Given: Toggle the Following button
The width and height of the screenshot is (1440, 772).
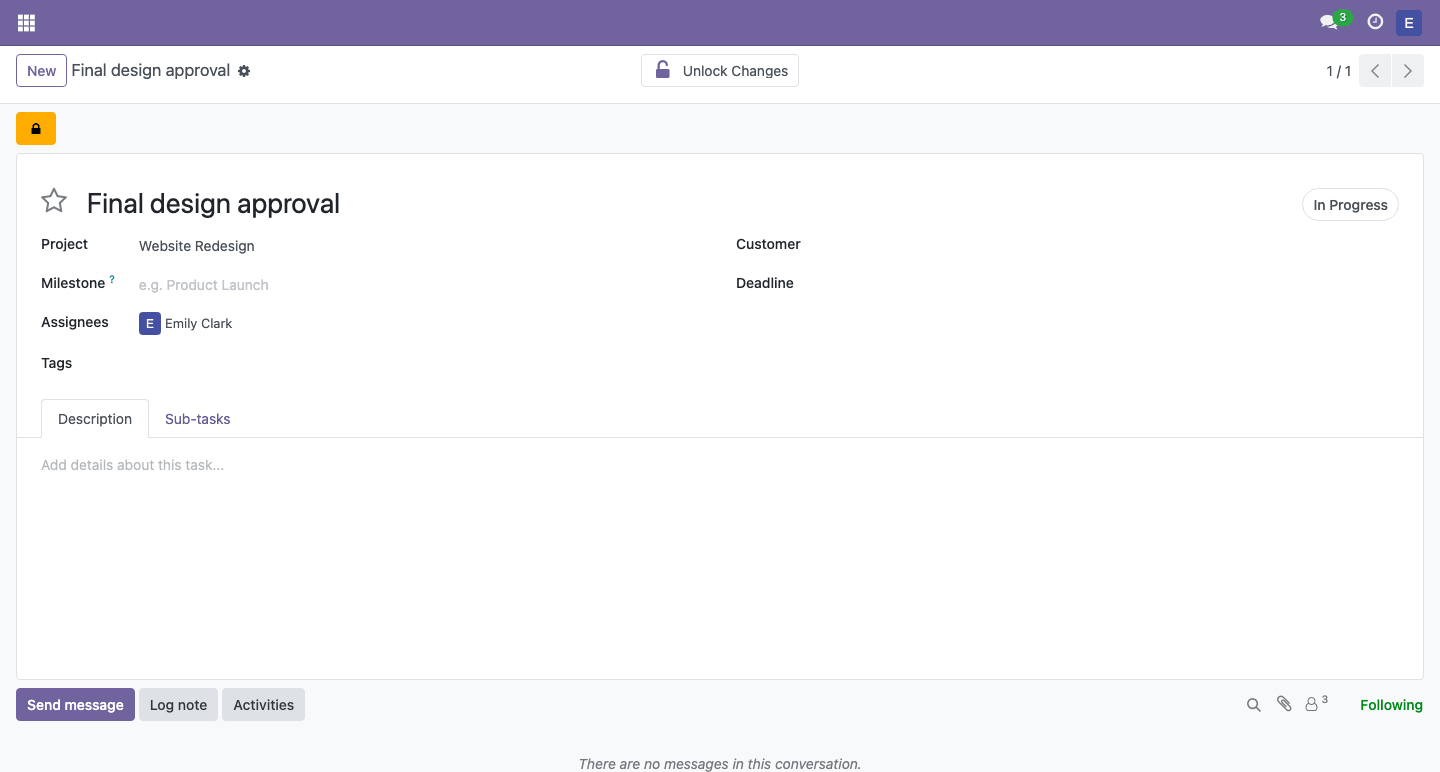Looking at the screenshot, I should coord(1391,705).
